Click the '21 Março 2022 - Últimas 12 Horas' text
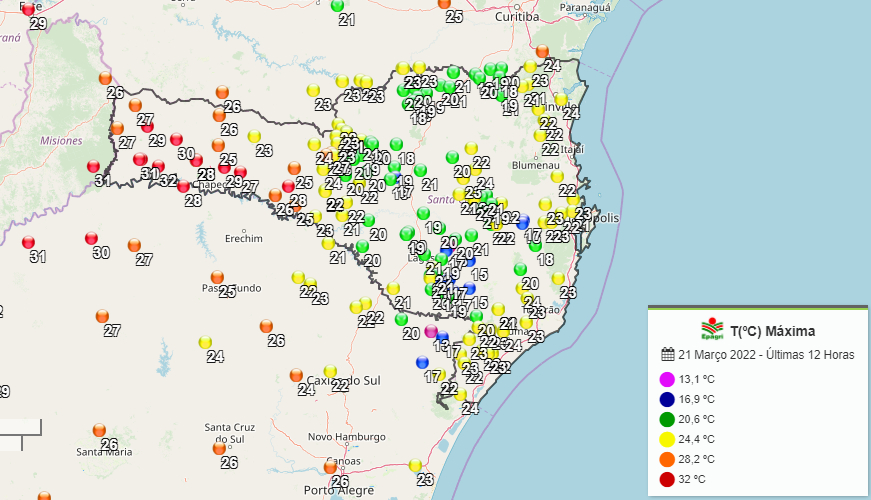This screenshot has height=500, width=871. pos(766,354)
